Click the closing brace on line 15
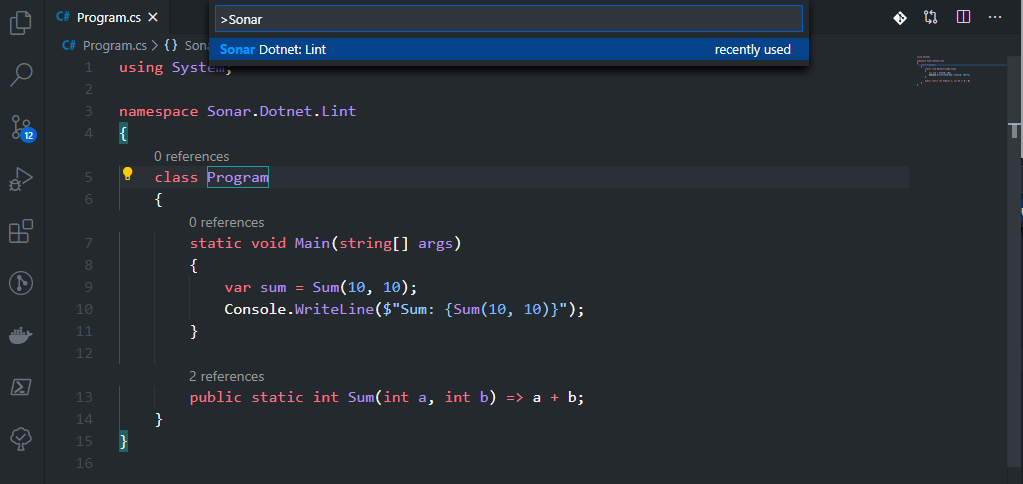This screenshot has width=1023, height=484. pyautogui.click(x=123, y=442)
